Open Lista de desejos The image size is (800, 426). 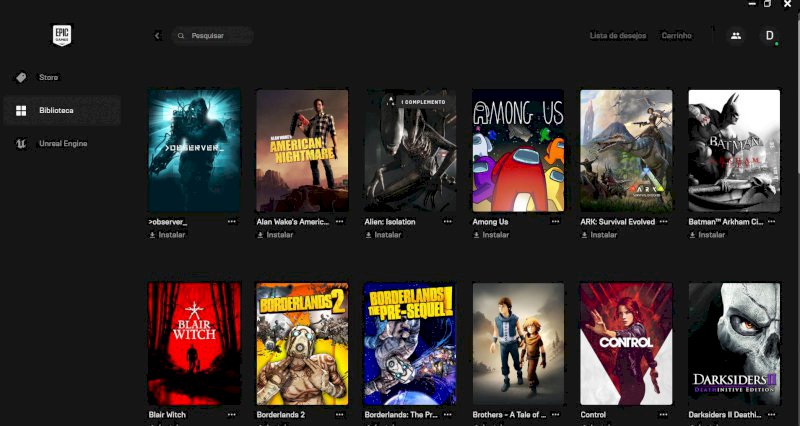click(x=618, y=36)
